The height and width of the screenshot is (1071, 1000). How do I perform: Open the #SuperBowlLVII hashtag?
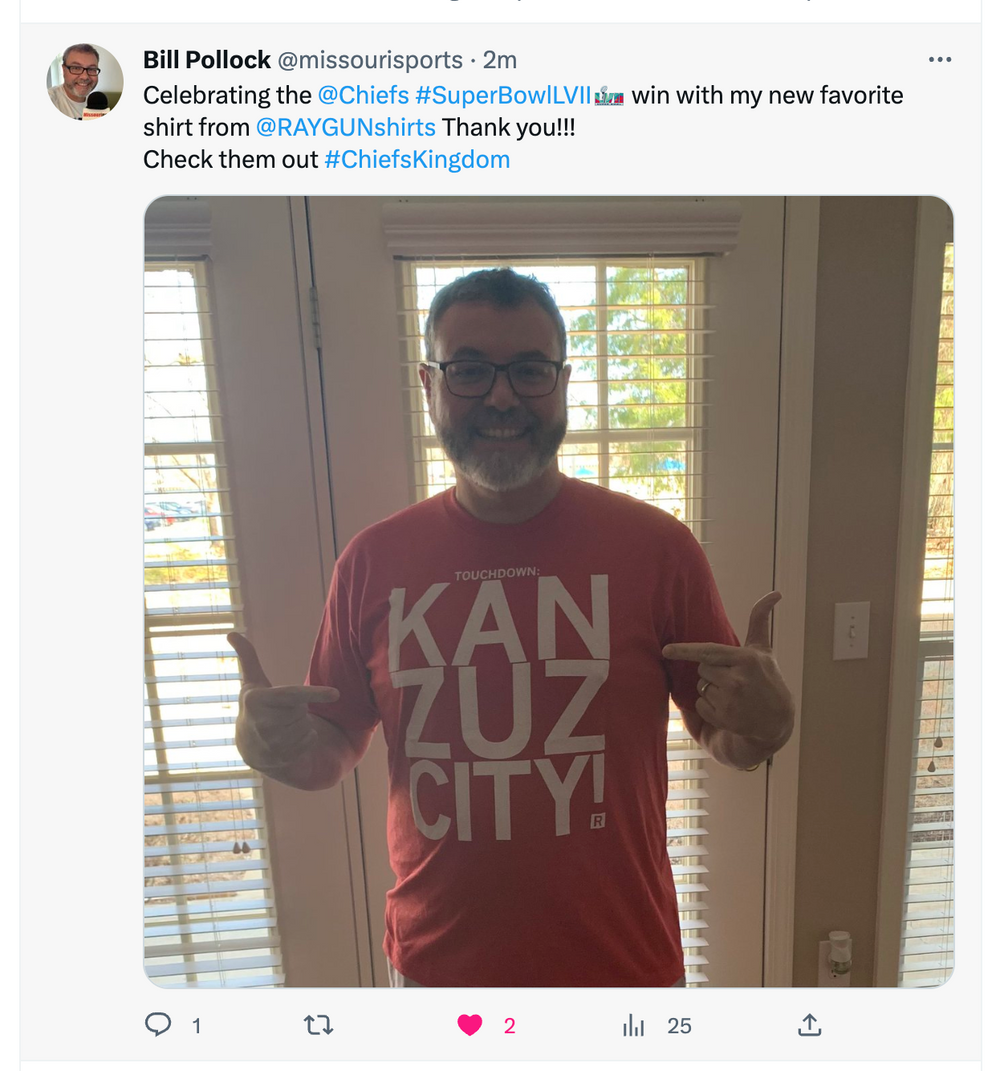point(503,95)
